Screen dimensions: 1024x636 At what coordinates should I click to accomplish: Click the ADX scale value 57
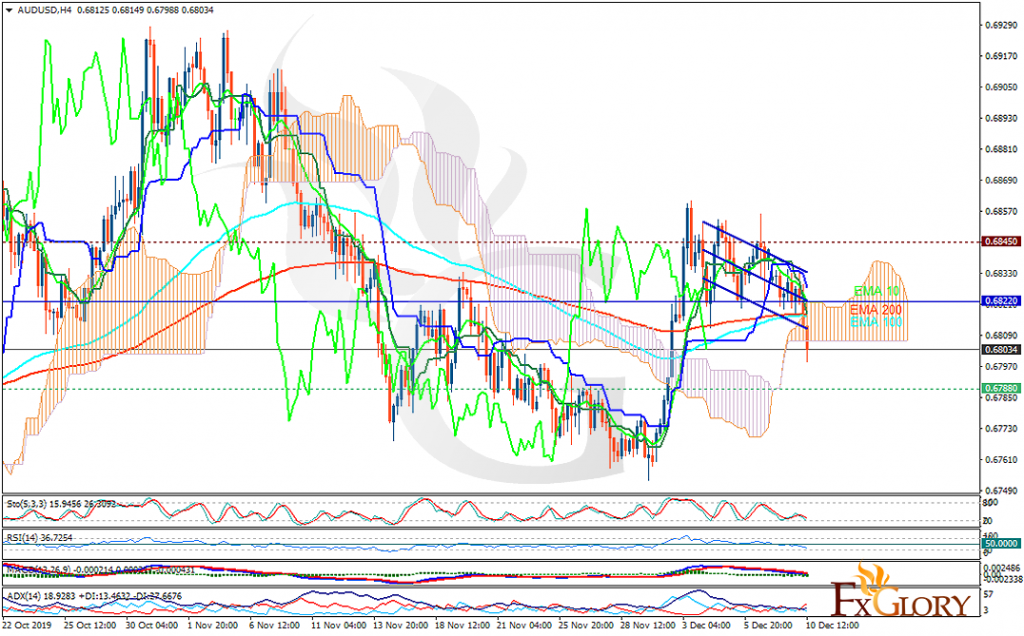pos(989,594)
